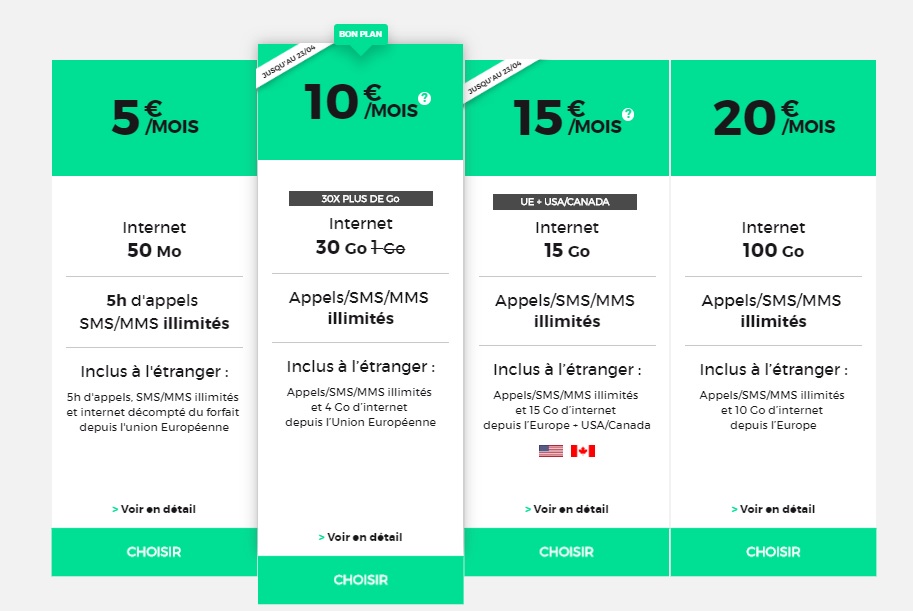Image resolution: width=913 pixels, height=611 pixels.
Task: Click the question mark next to 15€/mois
Action: tap(628, 114)
